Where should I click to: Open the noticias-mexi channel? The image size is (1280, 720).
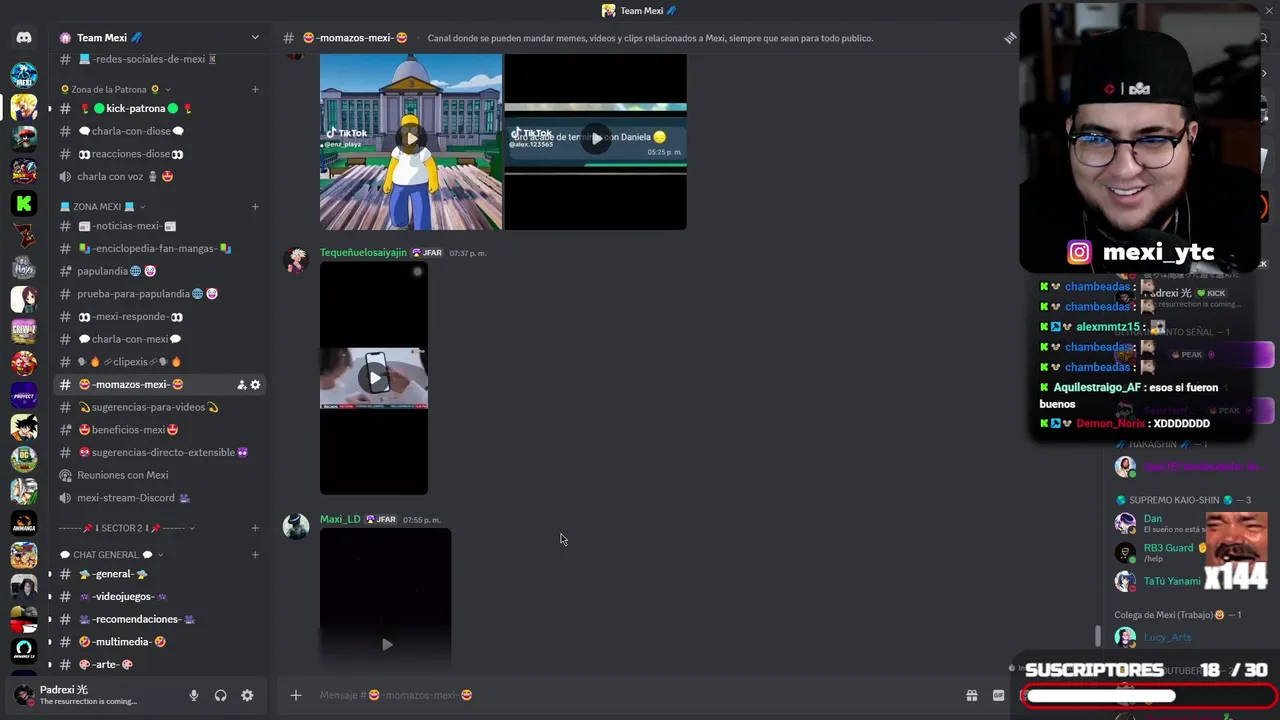coord(158,226)
